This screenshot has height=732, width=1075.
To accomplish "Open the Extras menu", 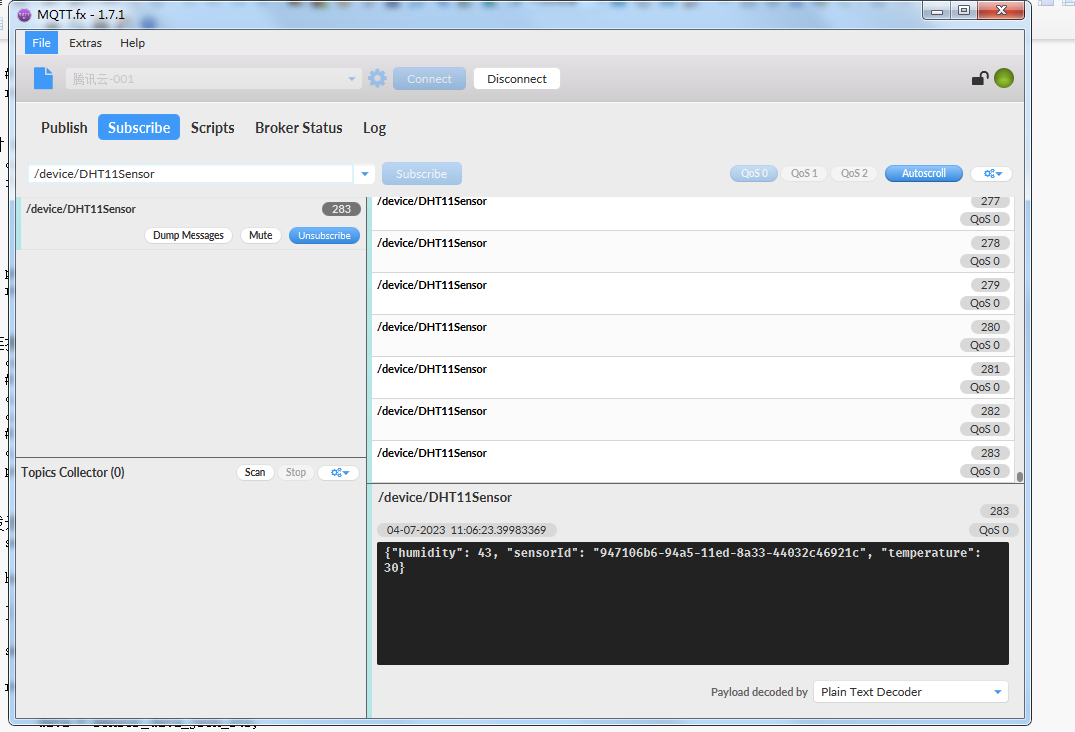I will pos(85,42).
